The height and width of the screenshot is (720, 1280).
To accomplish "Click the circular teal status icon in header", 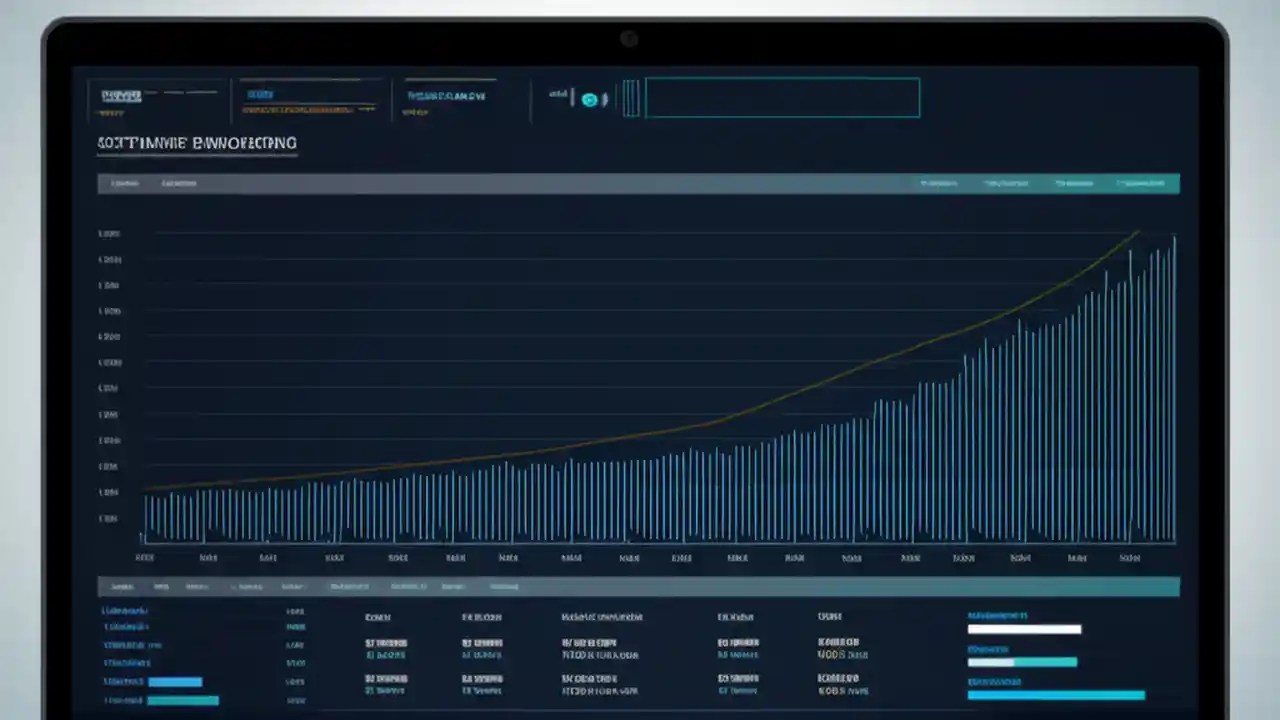I will click(x=590, y=98).
